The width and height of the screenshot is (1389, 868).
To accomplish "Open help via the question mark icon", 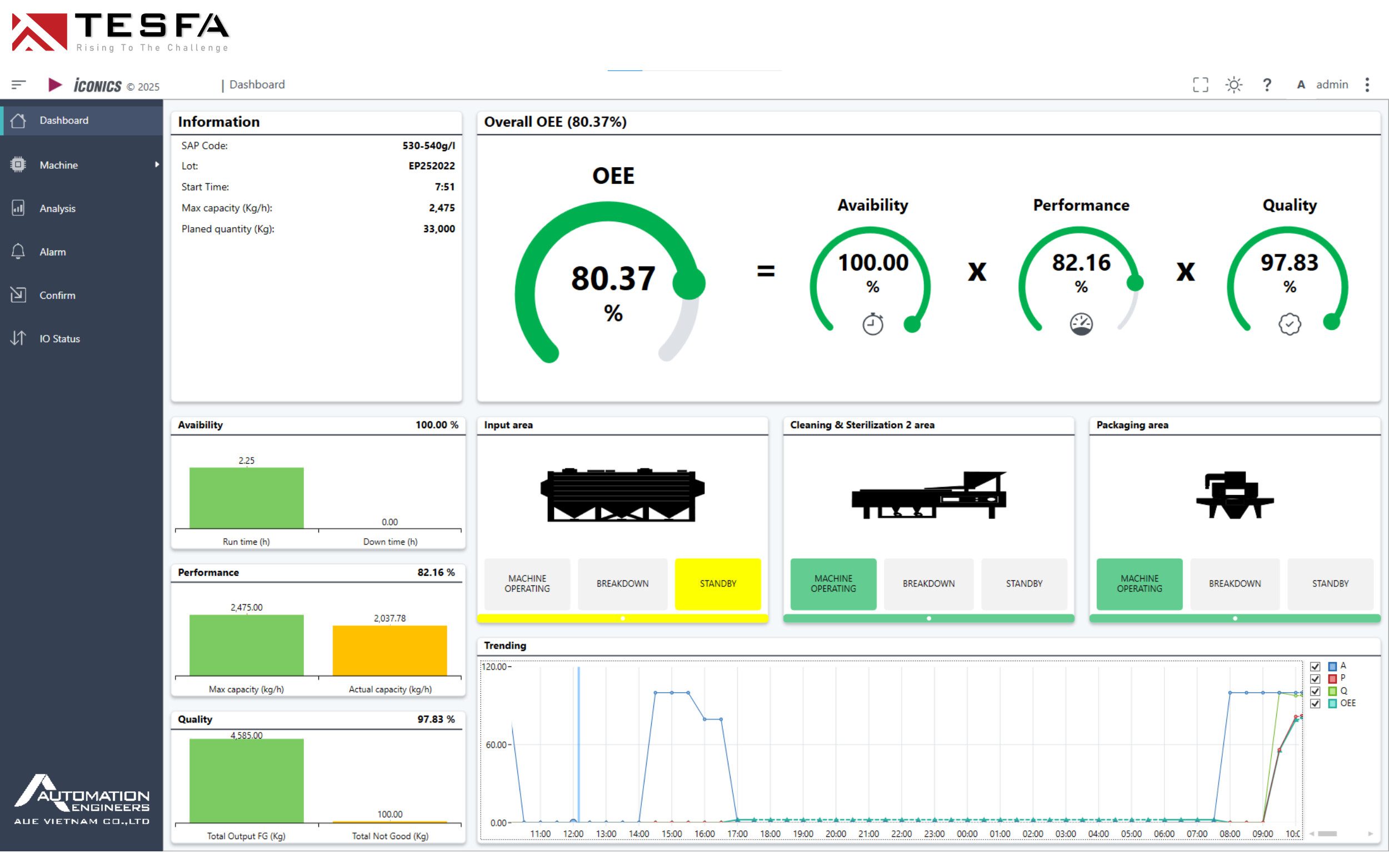I will [1267, 84].
